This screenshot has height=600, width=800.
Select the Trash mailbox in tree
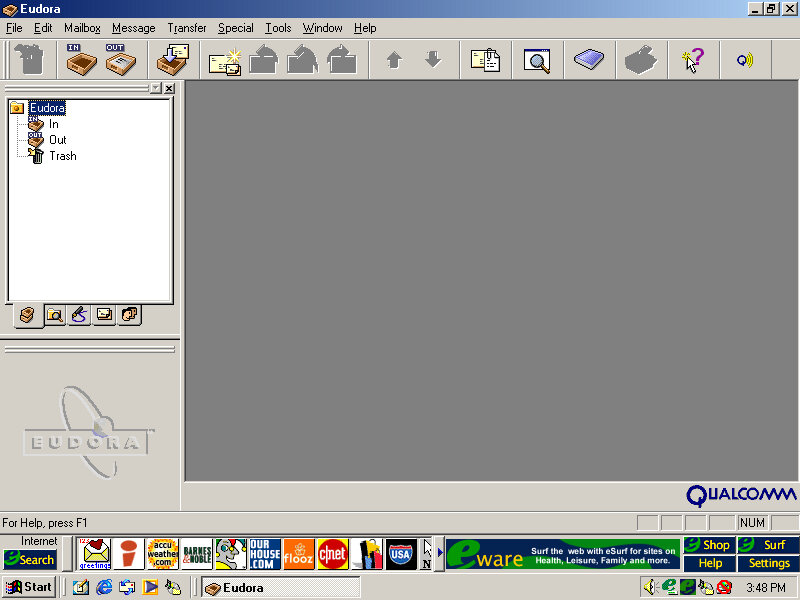pos(62,156)
